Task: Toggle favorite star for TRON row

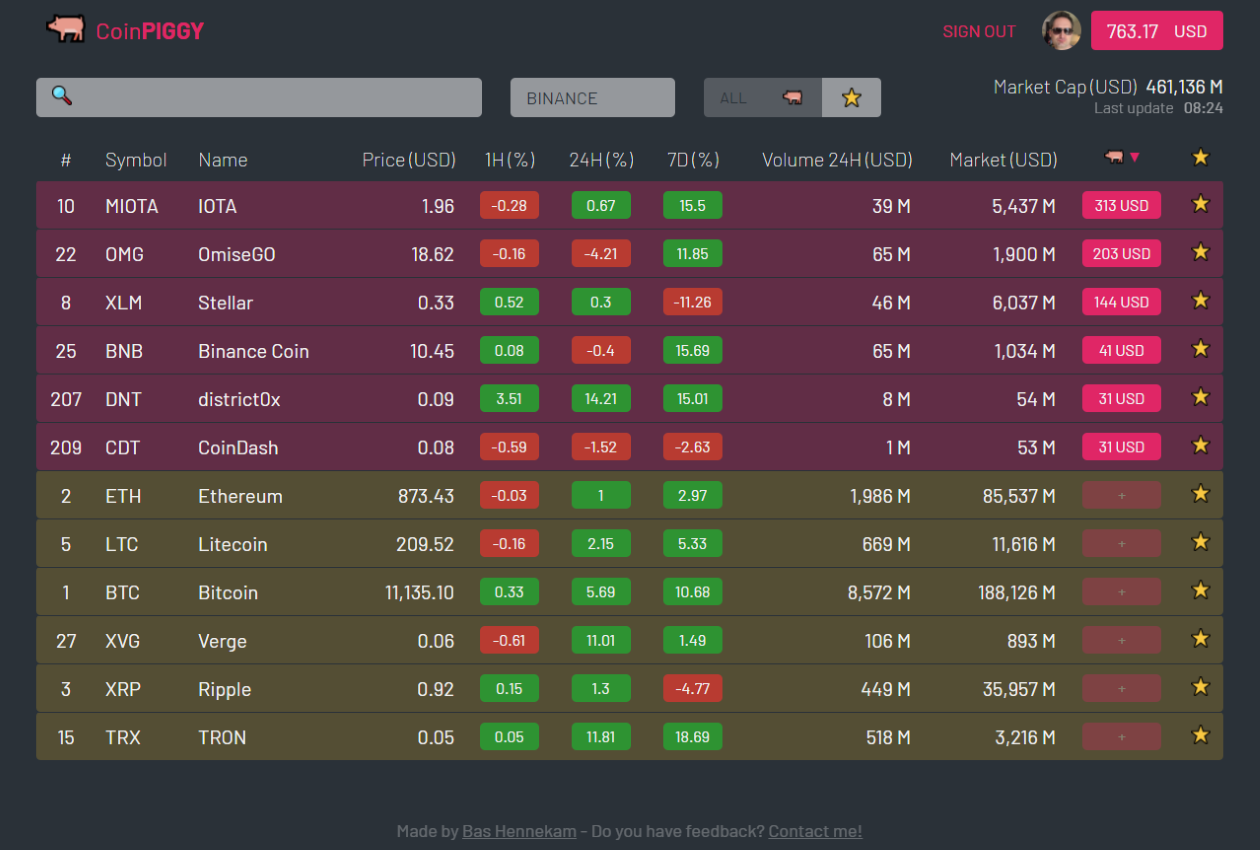Action: pyautogui.click(x=1201, y=735)
